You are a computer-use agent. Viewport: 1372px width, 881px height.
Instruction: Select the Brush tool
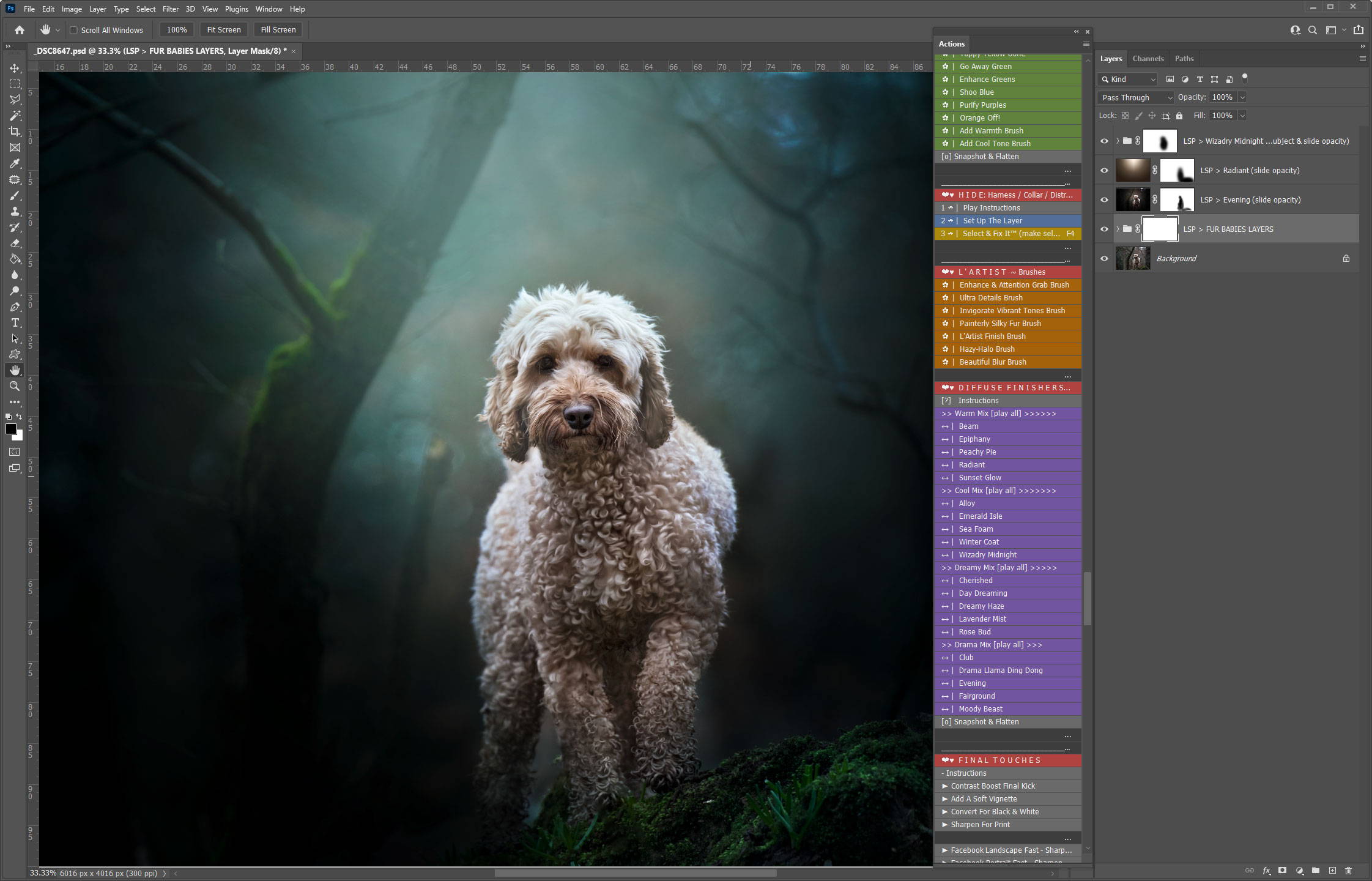click(15, 196)
